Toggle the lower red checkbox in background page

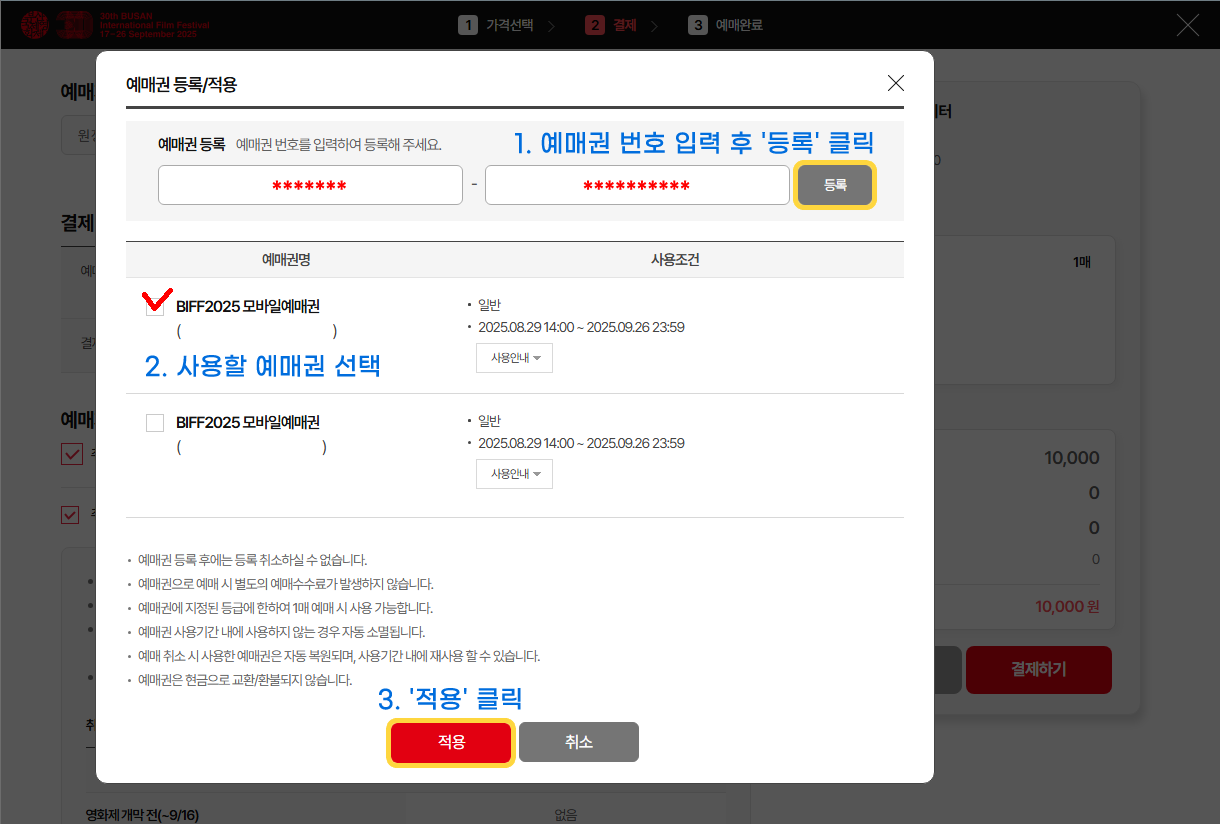click(71, 515)
